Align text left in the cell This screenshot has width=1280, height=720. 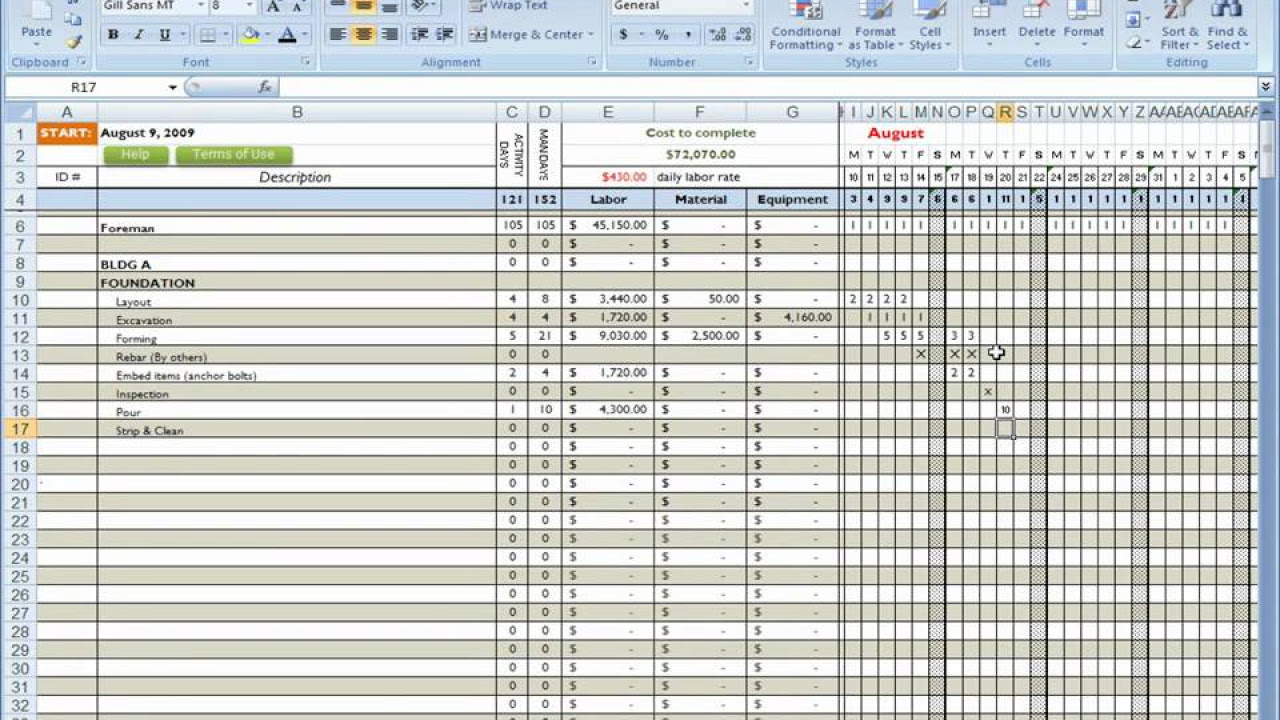pos(337,35)
